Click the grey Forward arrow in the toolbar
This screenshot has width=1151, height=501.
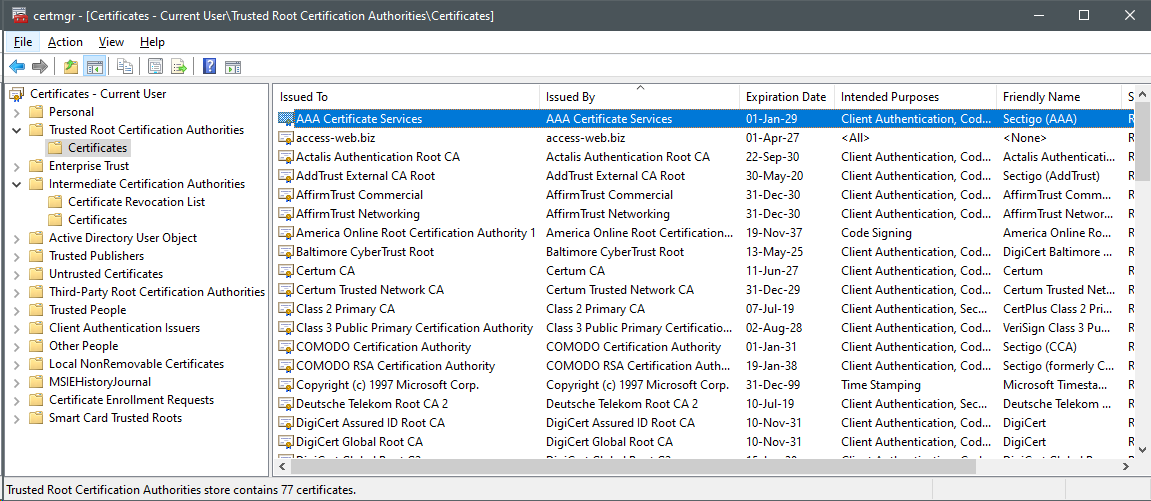click(40, 67)
